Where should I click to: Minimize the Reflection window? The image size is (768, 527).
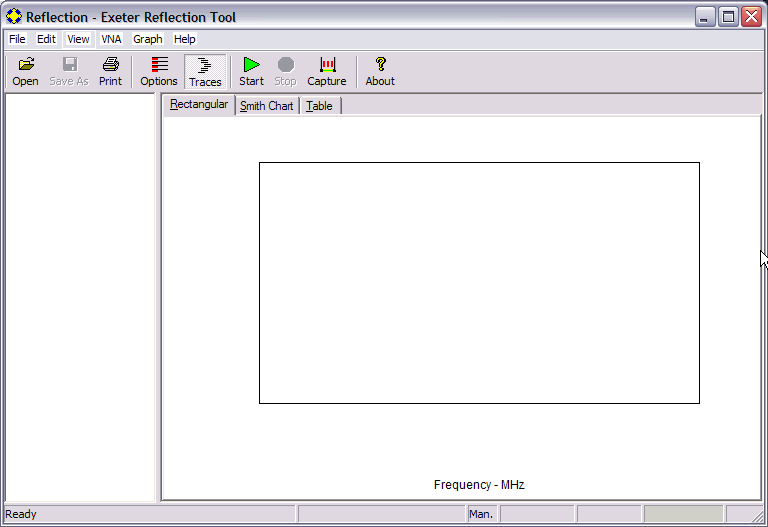click(x=705, y=17)
